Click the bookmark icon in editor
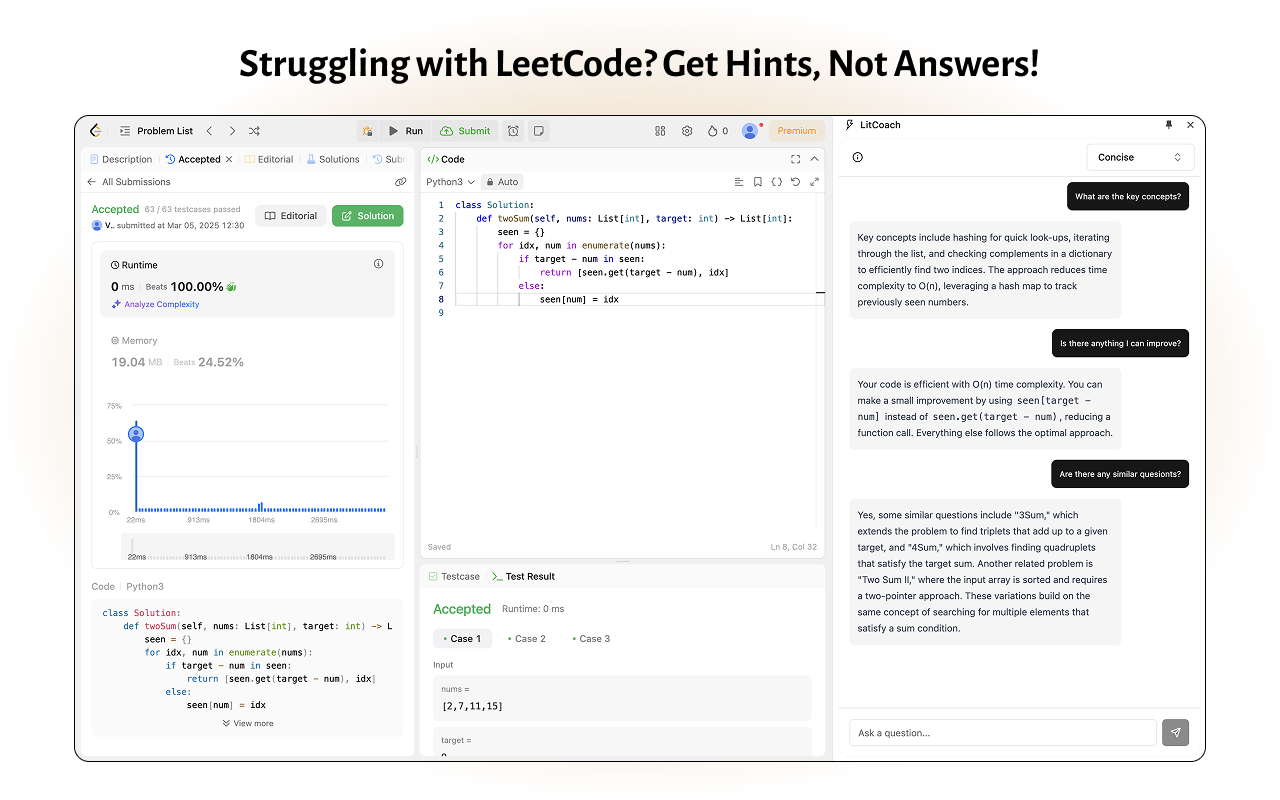 tap(758, 182)
